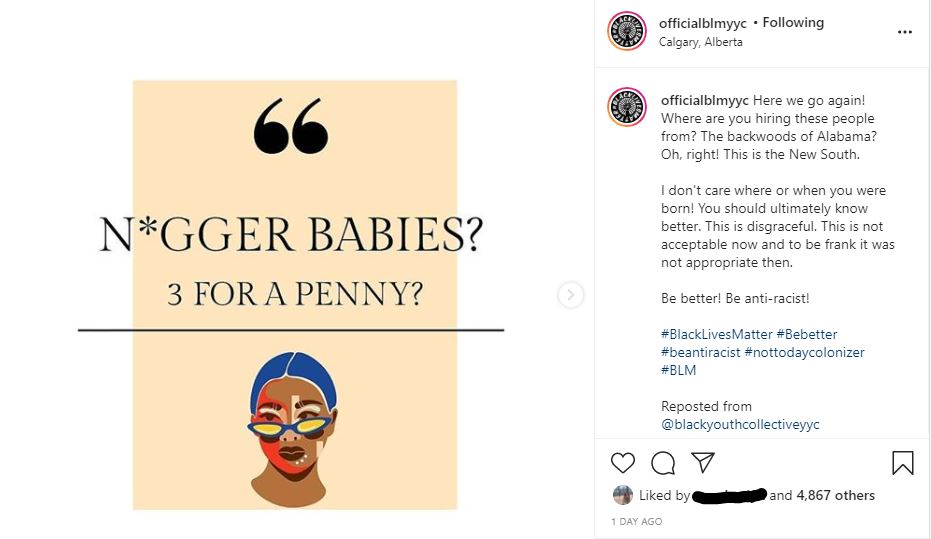Open the three-dot more options menu
The width and height of the screenshot is (931, 539).
coord(904,32)
